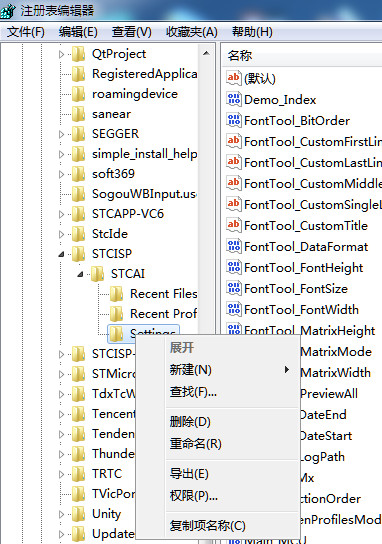Click the tree scrollbar up arrow
The height and width of the screenshot is (544, 382).
point(206,53)
